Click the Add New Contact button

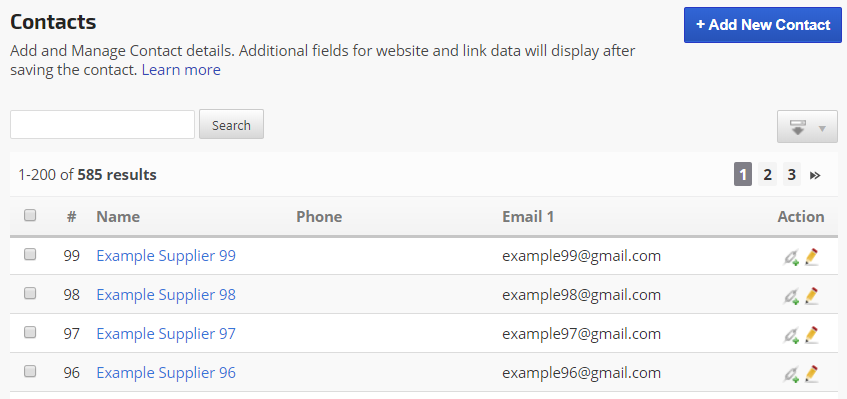[763, 25]
